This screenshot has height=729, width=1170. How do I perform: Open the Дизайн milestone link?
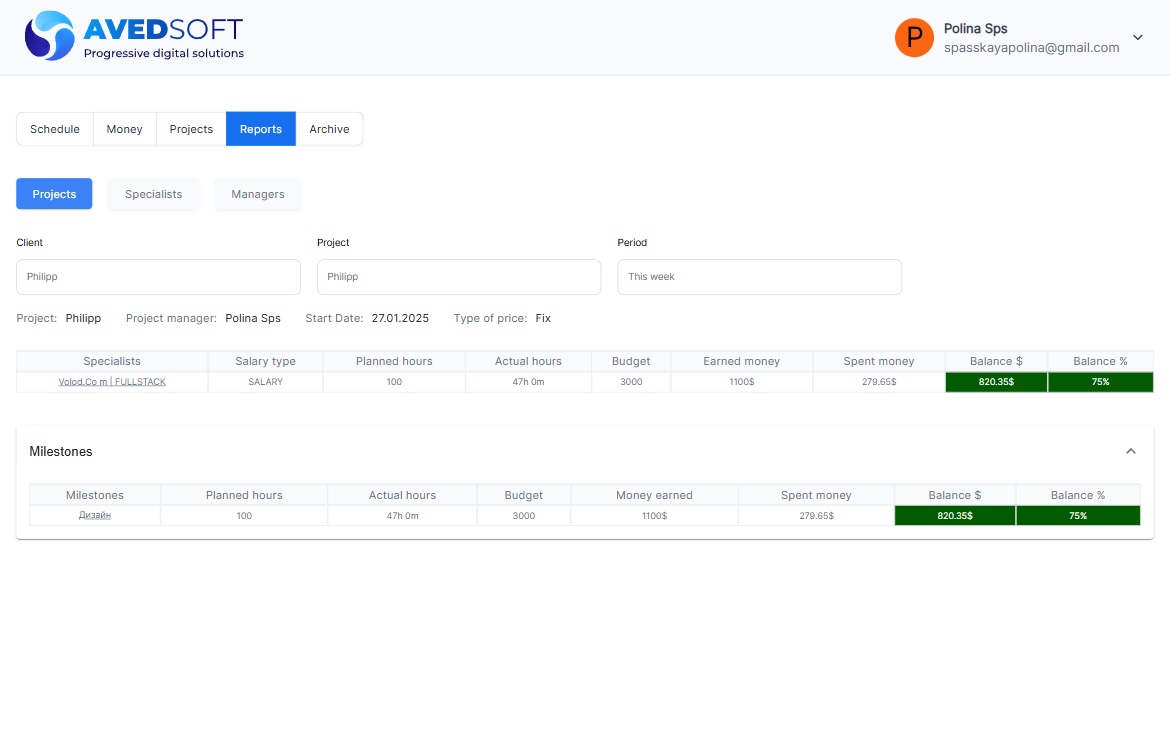pyautogui.click(x=95, y=515)
